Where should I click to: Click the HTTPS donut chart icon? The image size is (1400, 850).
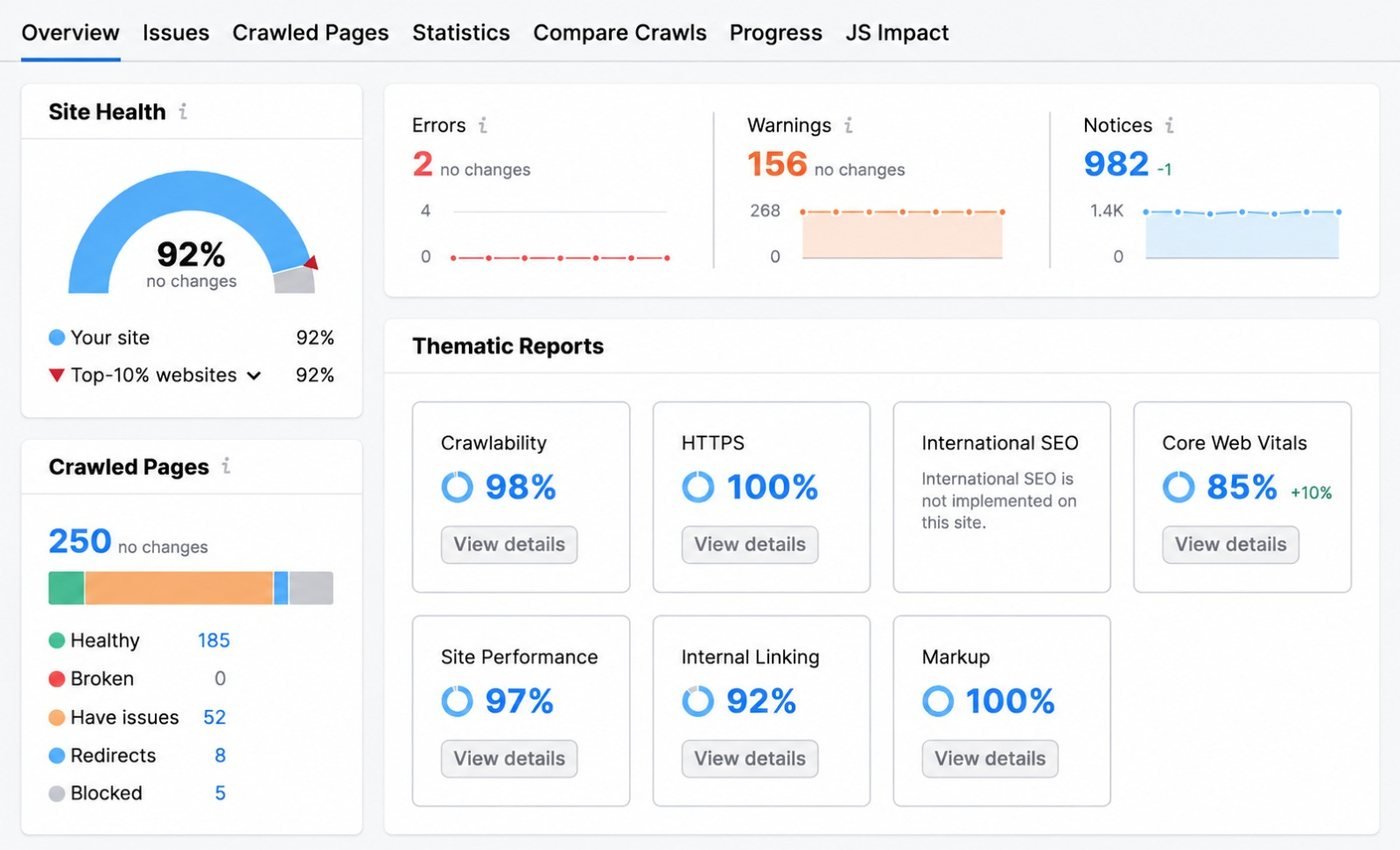[698, 487]
